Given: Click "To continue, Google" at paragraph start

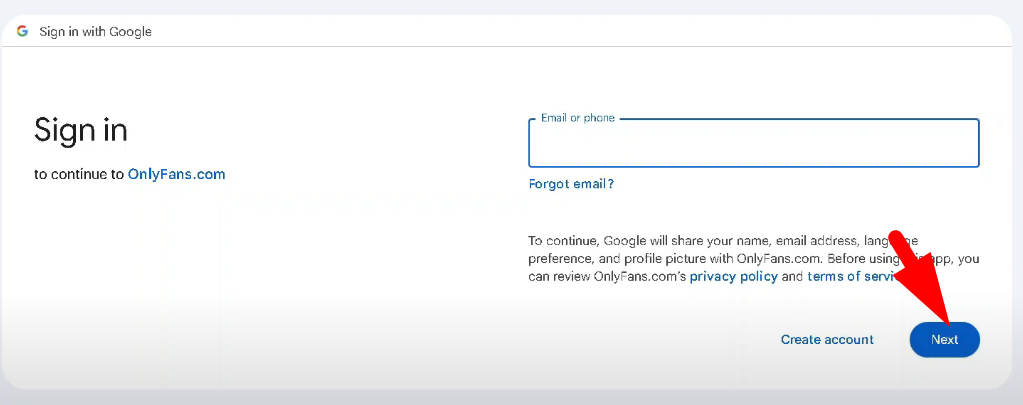Looking at the screenshot, I should 580,241.
